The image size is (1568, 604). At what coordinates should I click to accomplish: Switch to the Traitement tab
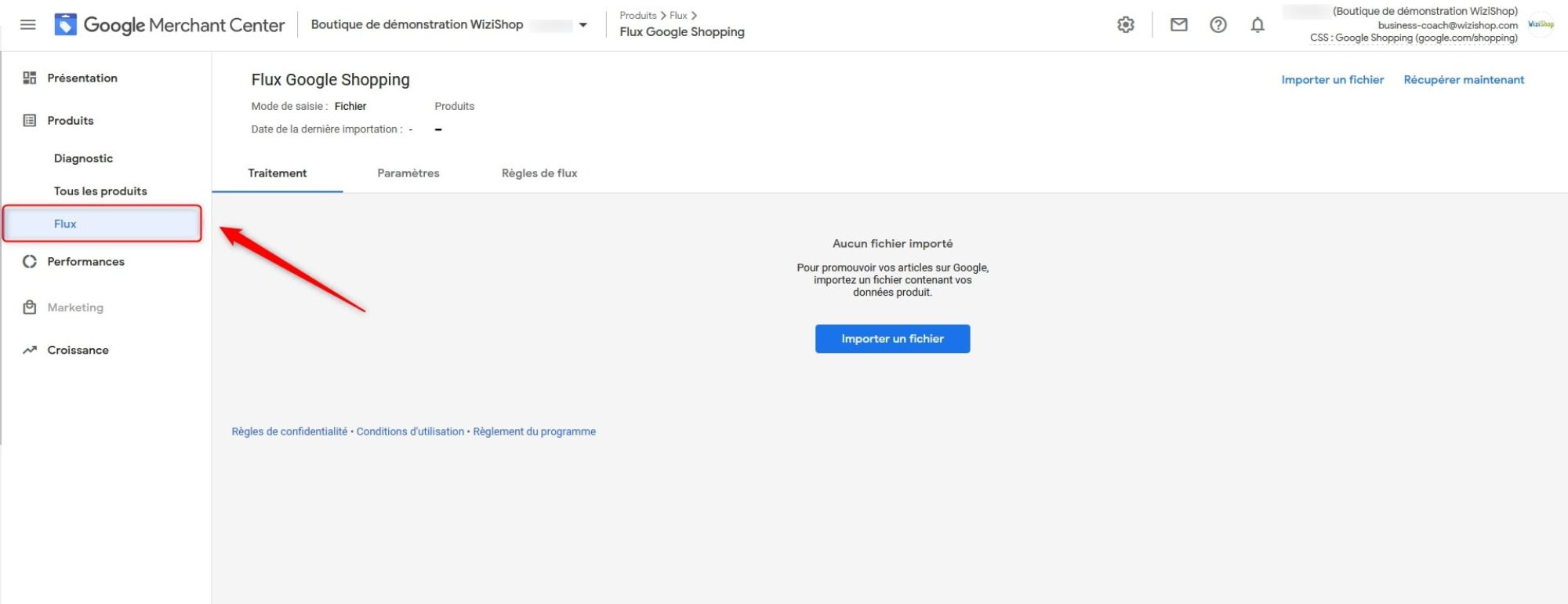tap(278, 173)
